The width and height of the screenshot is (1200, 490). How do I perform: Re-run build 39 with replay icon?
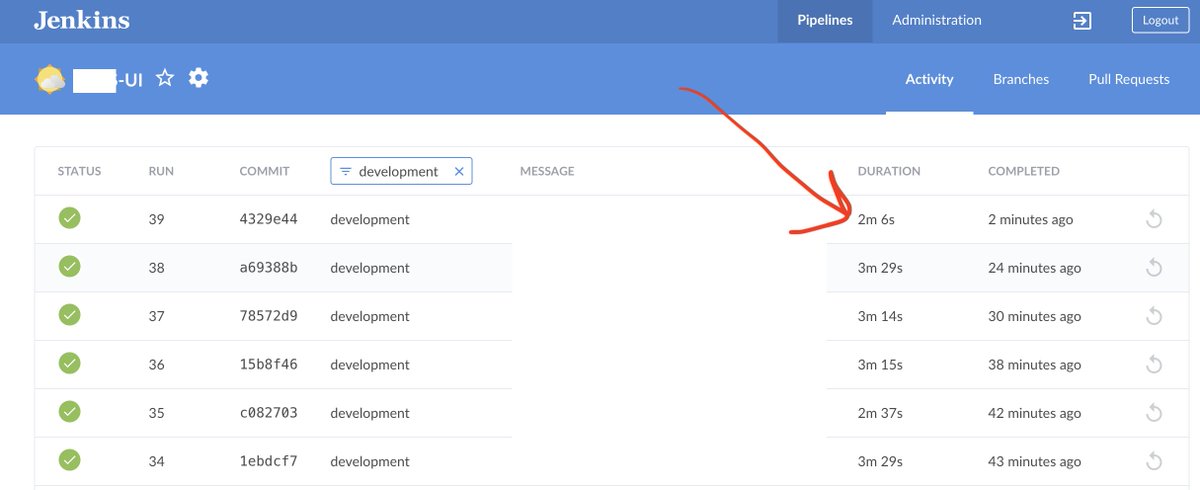(x=1153, y=220)
